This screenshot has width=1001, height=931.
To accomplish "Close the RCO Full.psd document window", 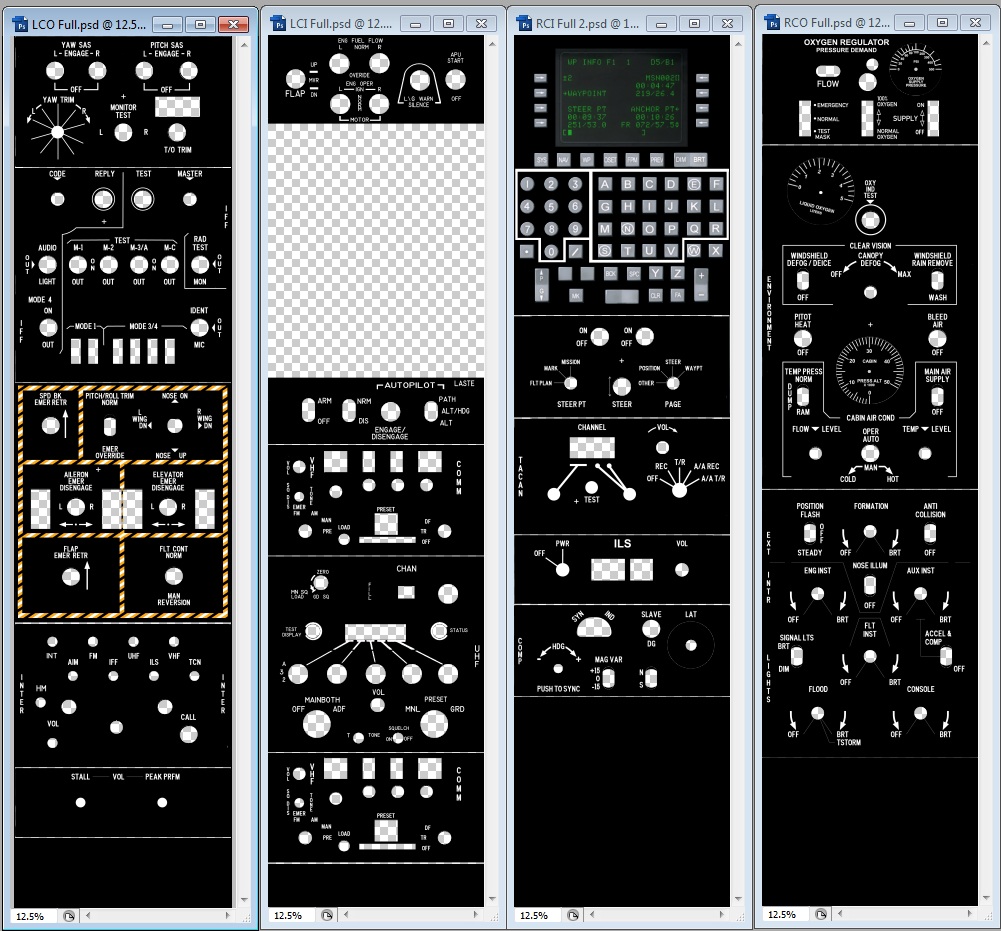I will click(x=975, y=23).
